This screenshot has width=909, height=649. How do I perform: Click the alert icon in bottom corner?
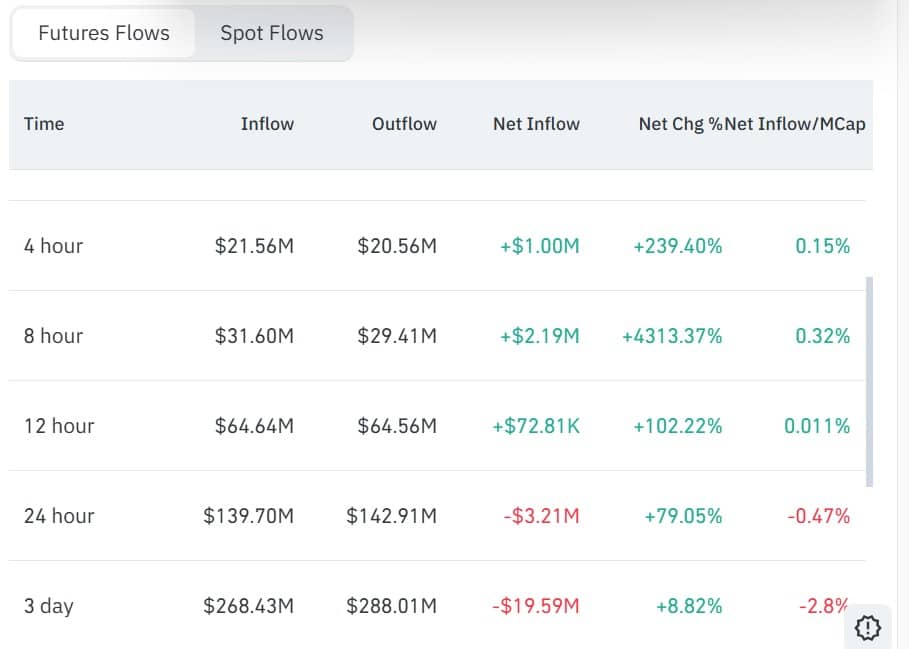869,627
